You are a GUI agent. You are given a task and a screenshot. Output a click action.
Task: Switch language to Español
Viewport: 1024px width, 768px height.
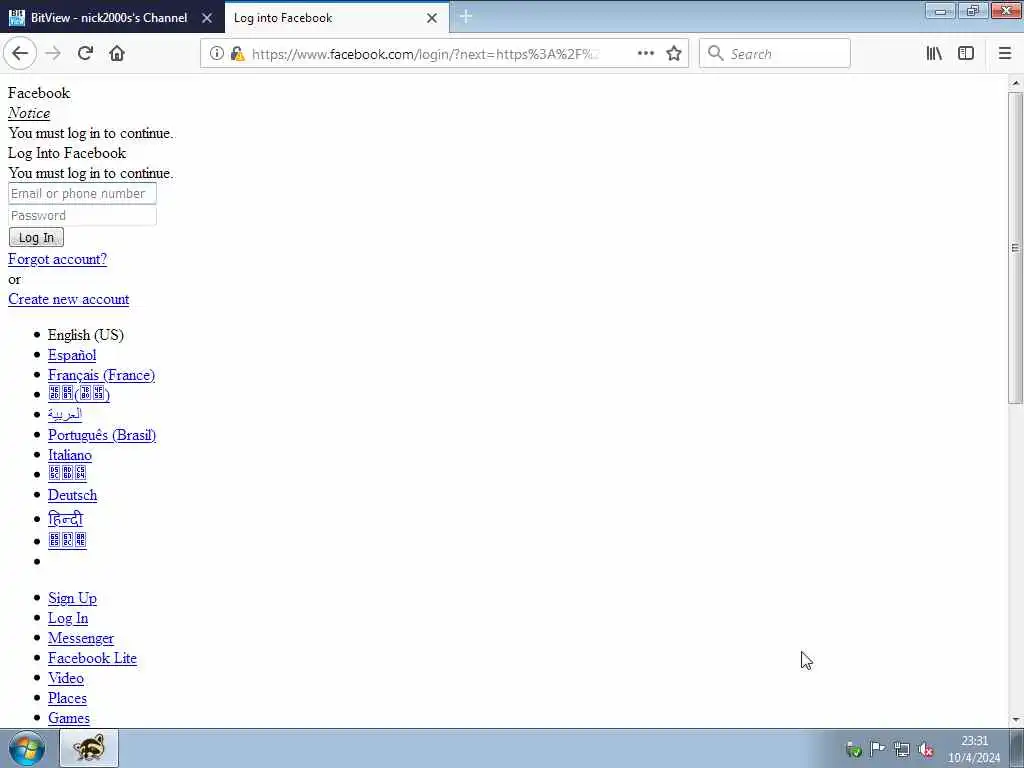72,355
